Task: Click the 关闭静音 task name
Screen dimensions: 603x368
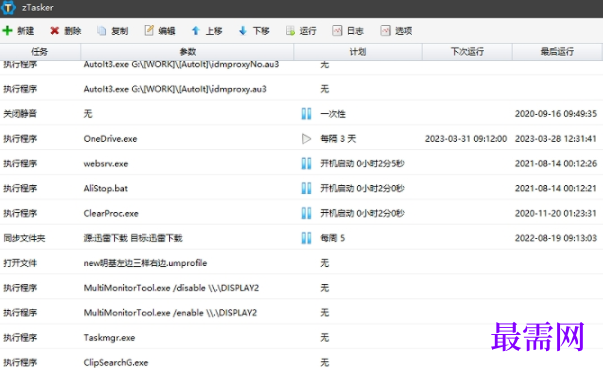Action: pyautogui.click(x=20, y=114)
